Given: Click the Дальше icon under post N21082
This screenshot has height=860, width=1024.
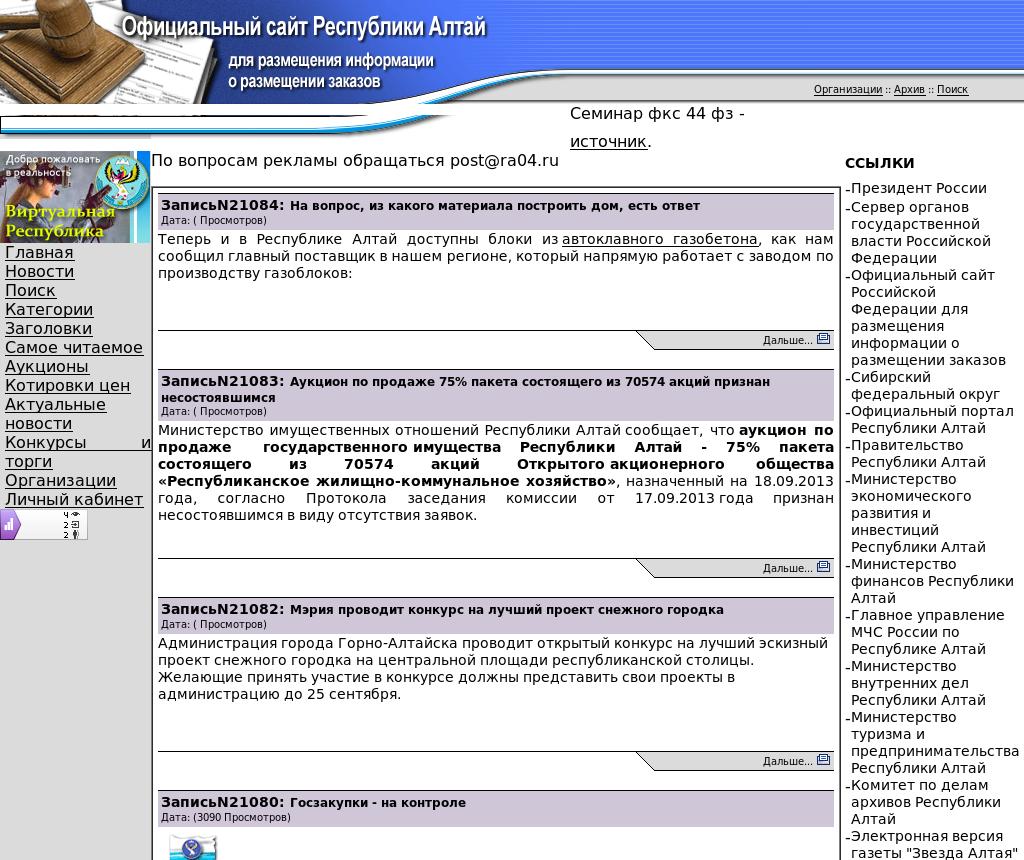Looking at the screenshot, I should pyautogui.click(x=824, y=759).
